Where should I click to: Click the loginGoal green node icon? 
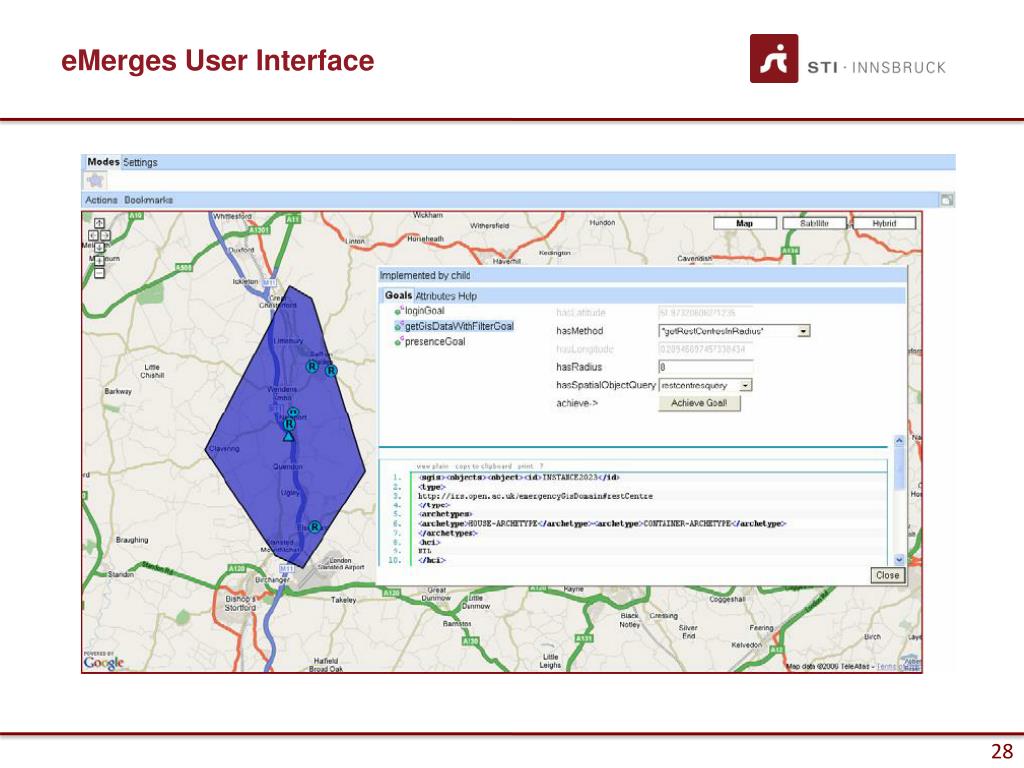point(399,311)
